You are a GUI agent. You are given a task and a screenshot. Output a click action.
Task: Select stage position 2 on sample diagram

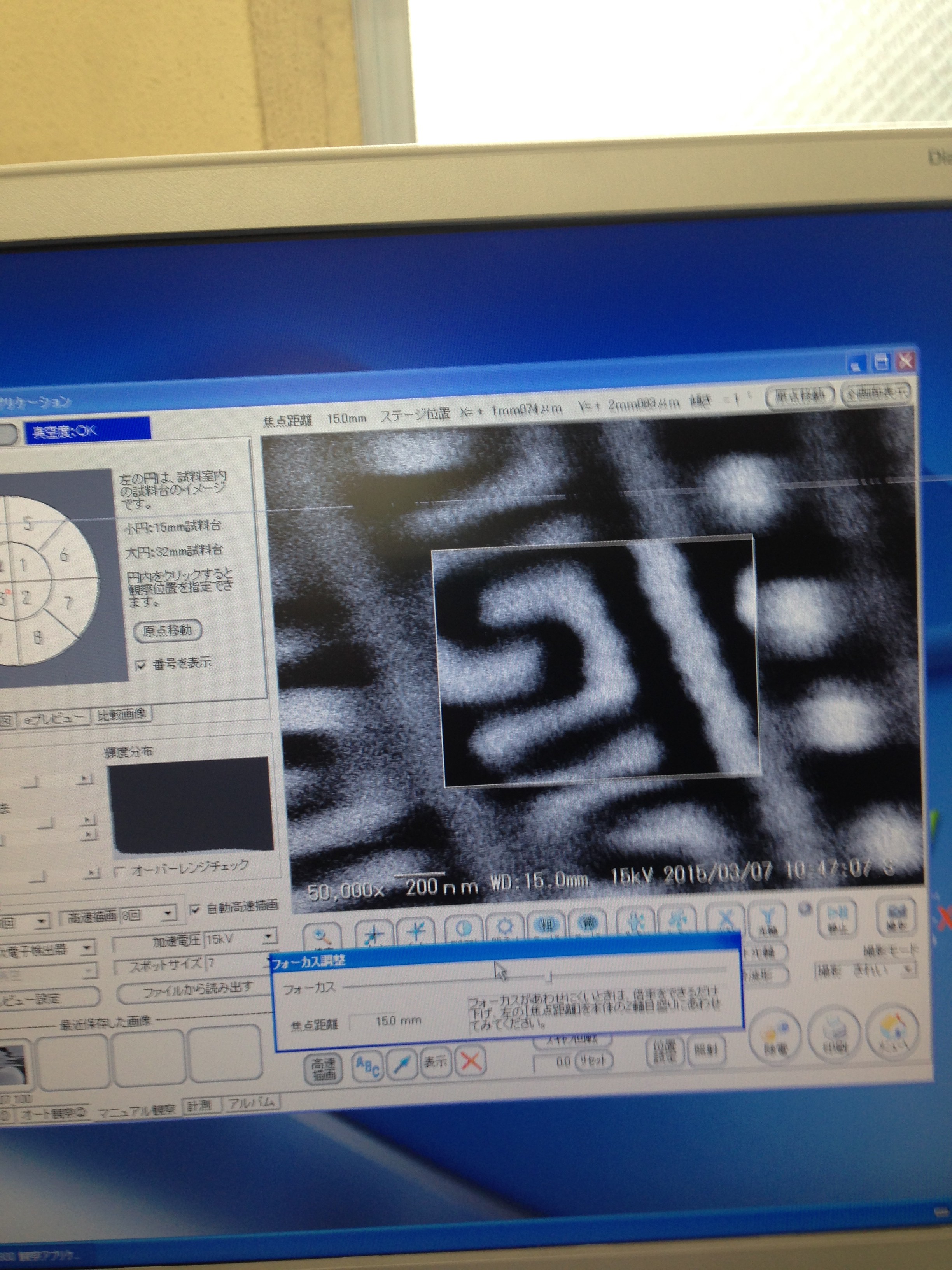(26, 597)
